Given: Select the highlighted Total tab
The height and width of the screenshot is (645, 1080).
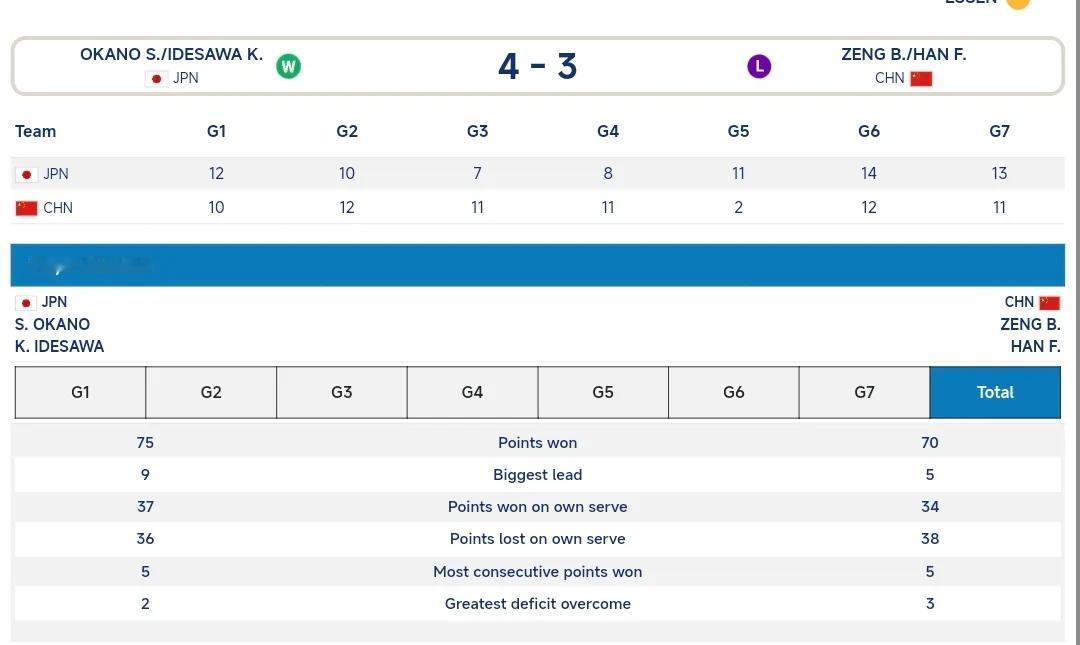Looking at the screenshot, I should (995, 392).
